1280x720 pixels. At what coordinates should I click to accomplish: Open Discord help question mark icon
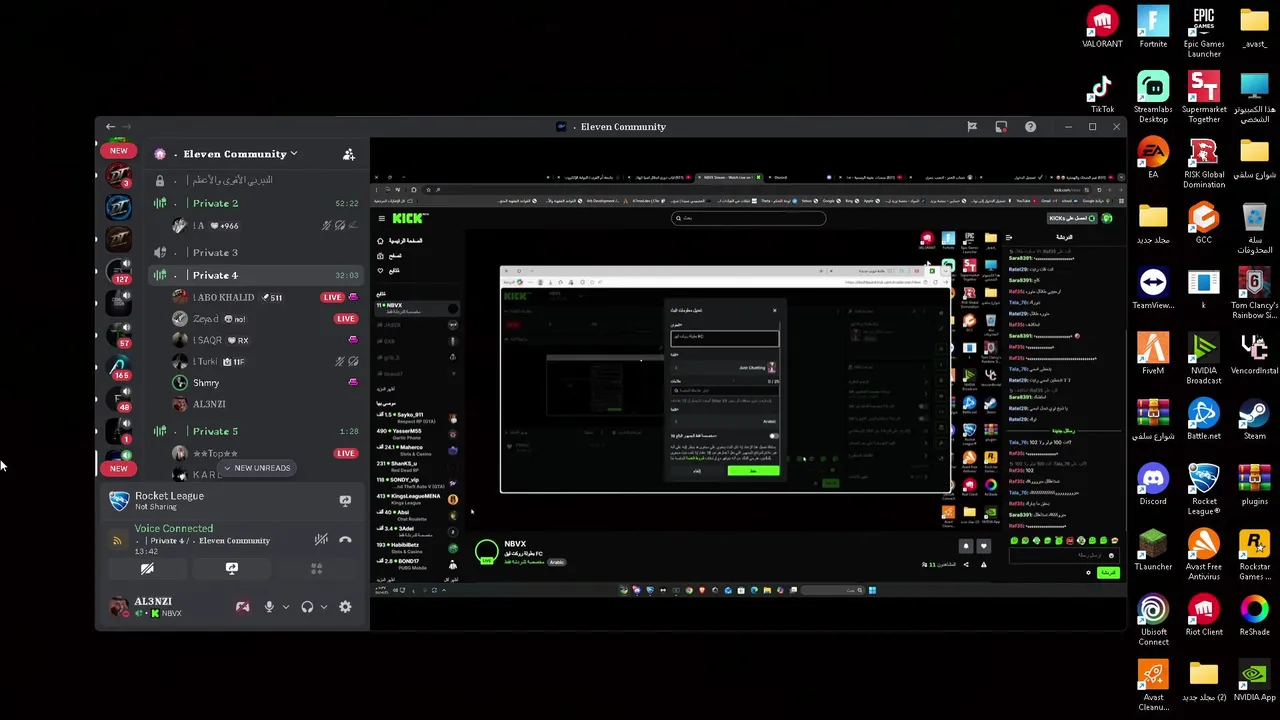point(1030,127)
